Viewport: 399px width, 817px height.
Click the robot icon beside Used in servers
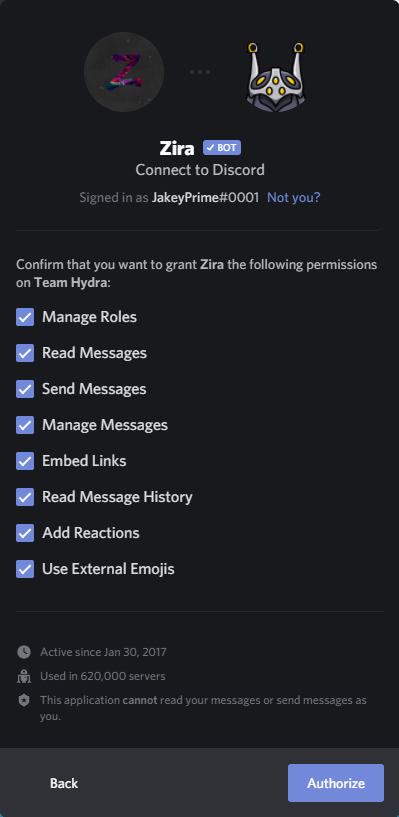24,676
